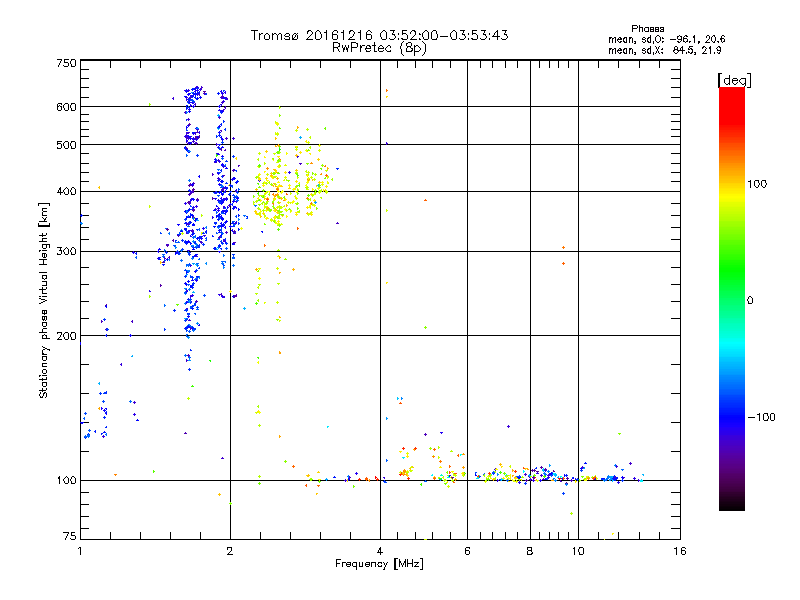800x600 pixels.
Task: Click the "RwPretec (8p)" subtitle
Action: pyautogui.click(x=379, y=48)
